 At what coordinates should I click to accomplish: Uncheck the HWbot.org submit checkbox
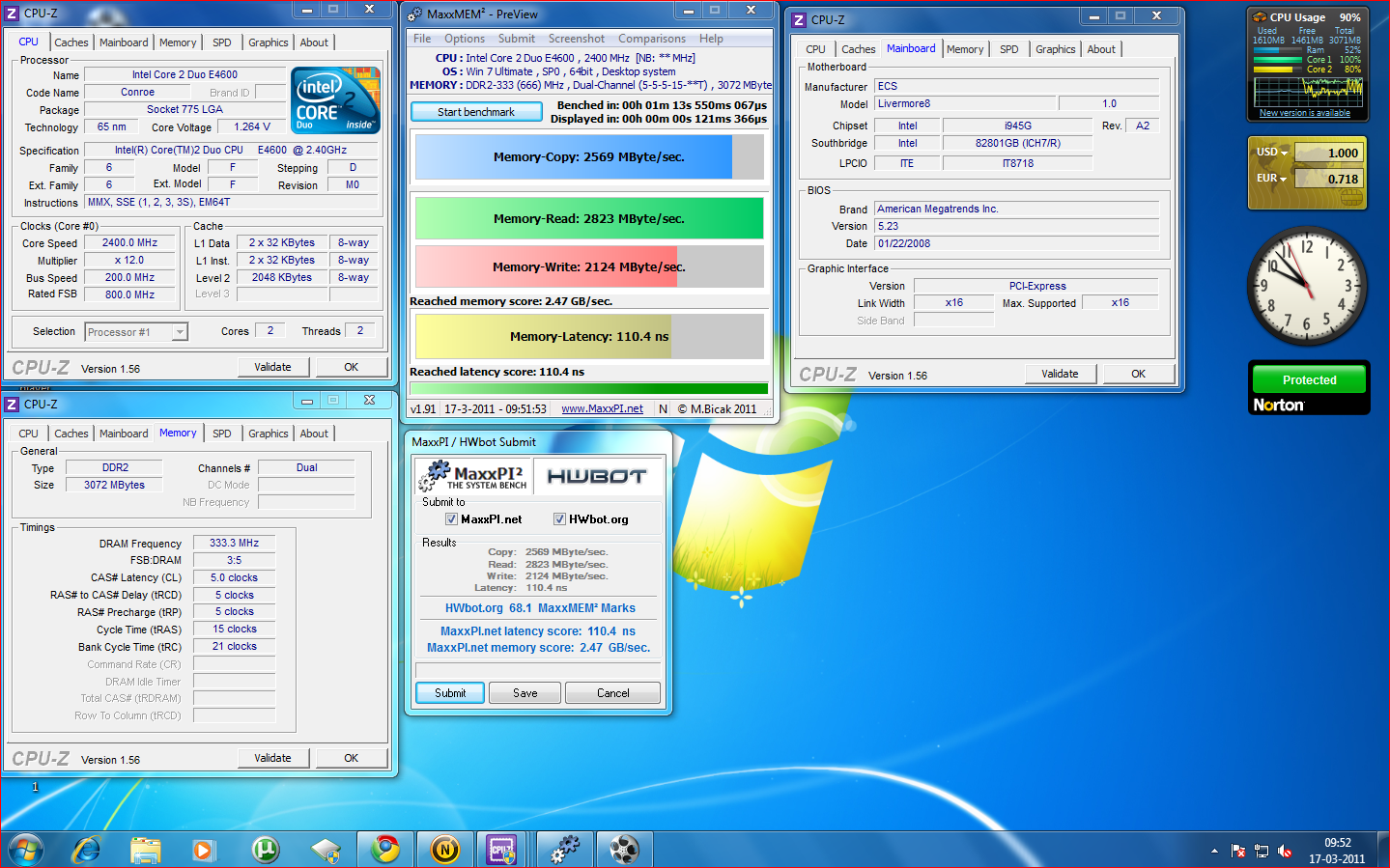pos(559,519)
